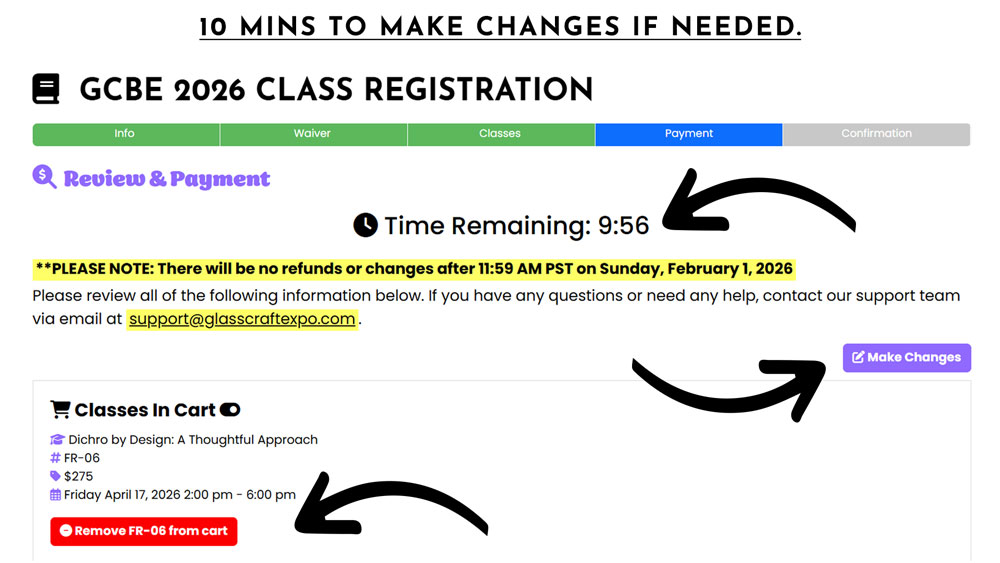
Task: Jump to the Confirmation step tab
Action: click(876, 134)
